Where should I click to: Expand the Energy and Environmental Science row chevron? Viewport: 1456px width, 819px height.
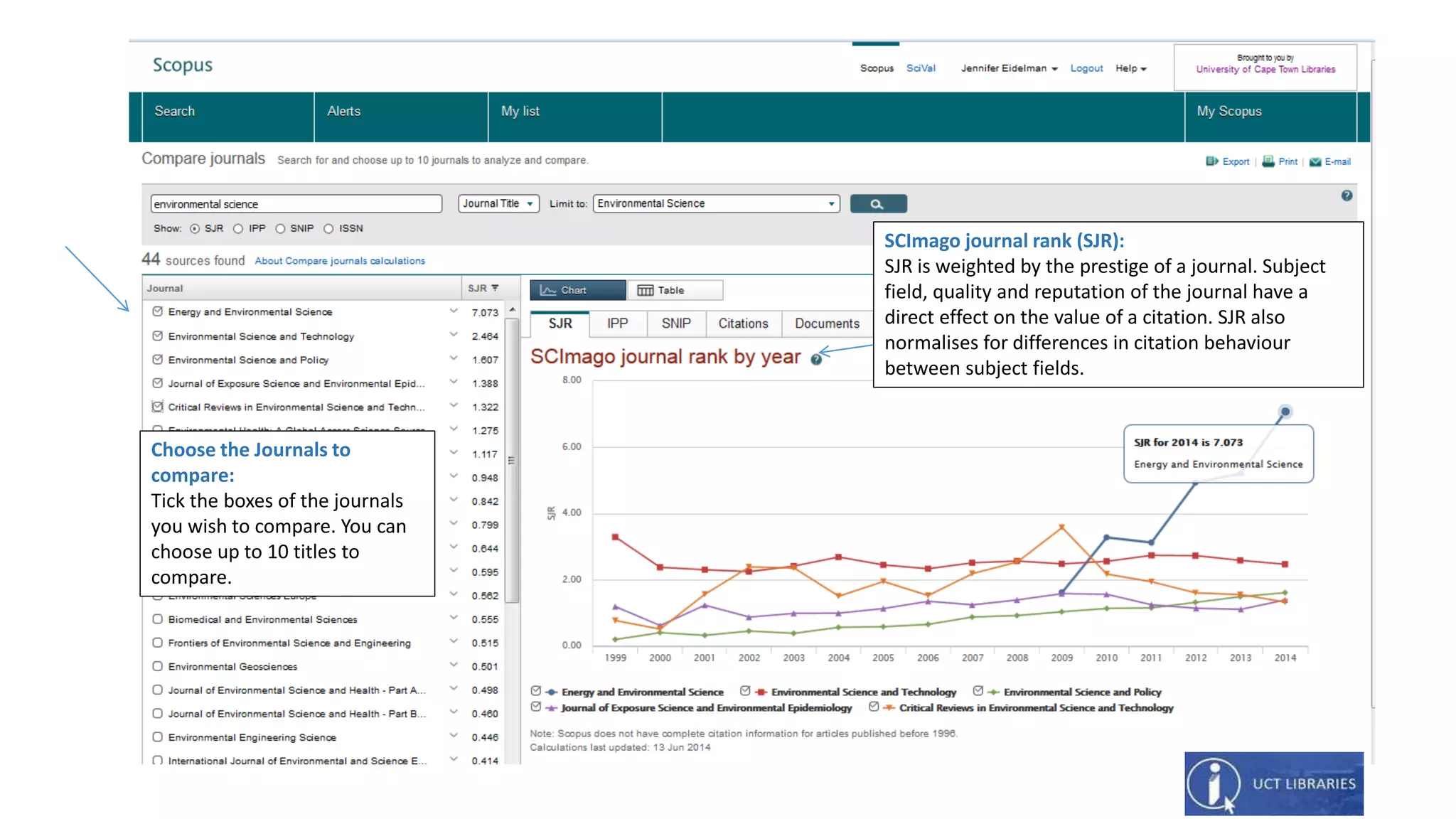[454, 311]
